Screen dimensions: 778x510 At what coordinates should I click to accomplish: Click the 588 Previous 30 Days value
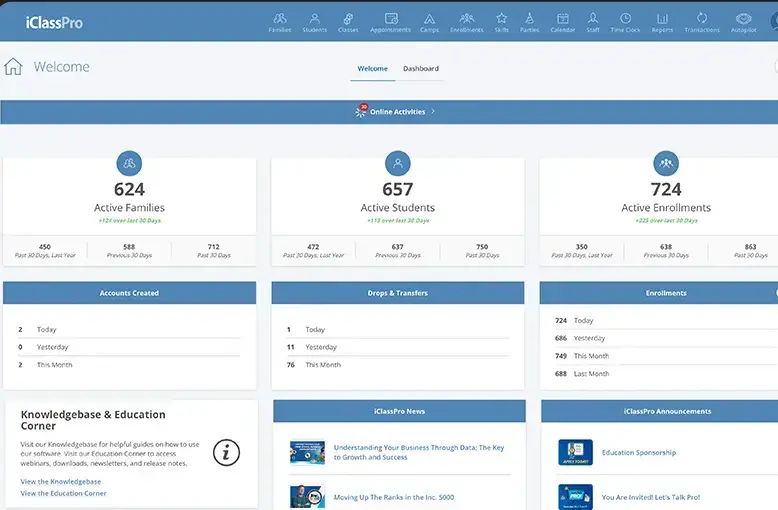tap(129, 247)
